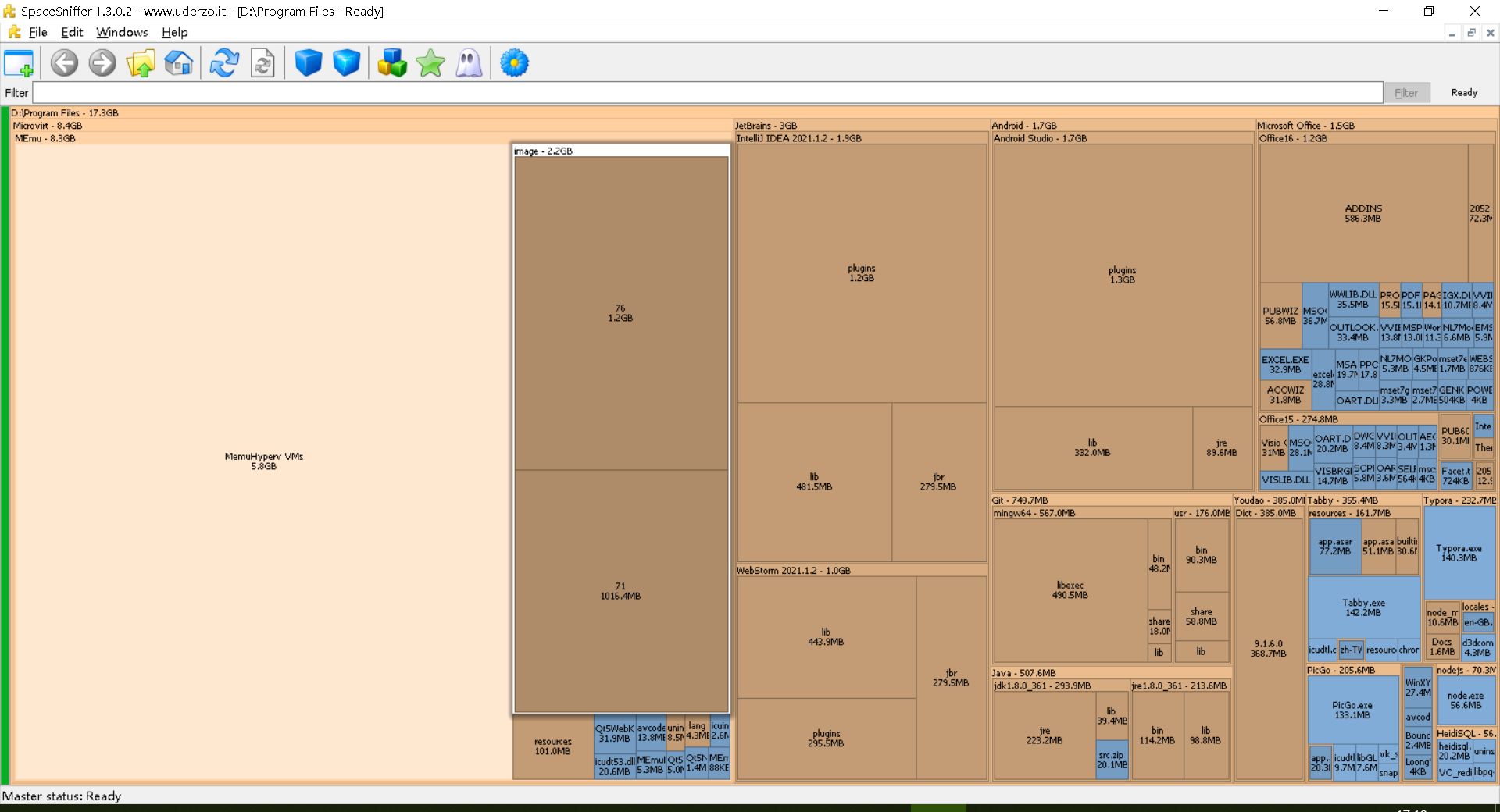Perform new master scan with blue arrows icon
The image size is (1500, 812).
(224, 63)
